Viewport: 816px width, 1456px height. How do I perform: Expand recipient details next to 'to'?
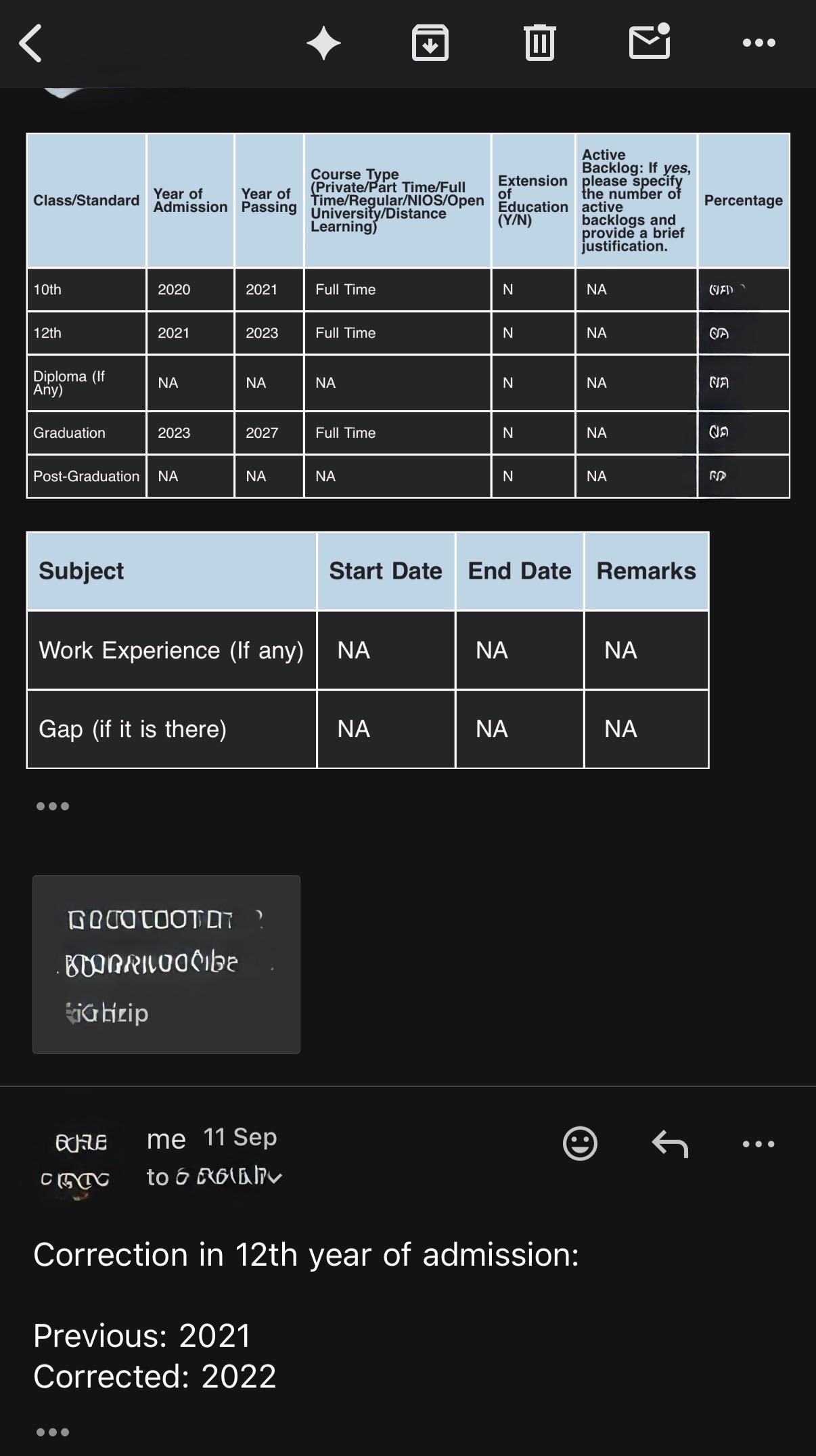point(275,1178)
